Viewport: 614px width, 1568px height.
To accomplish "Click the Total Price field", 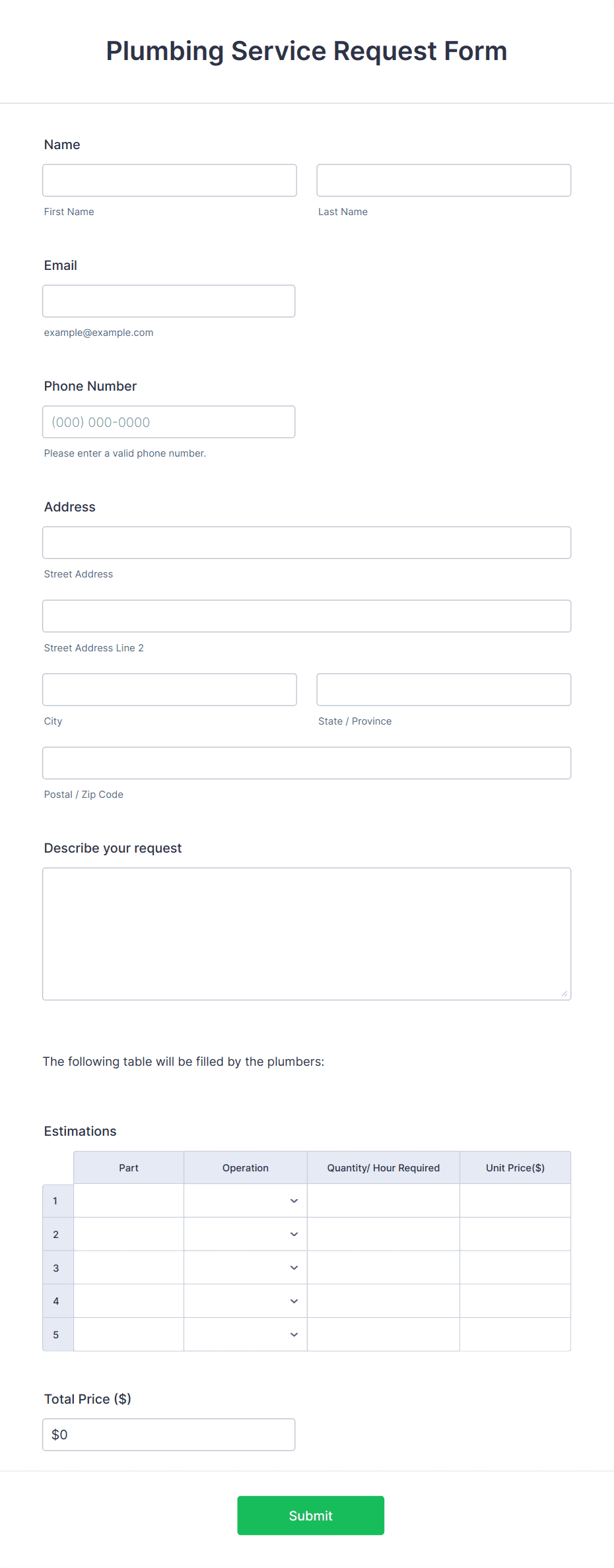I will click(169, 1434).
